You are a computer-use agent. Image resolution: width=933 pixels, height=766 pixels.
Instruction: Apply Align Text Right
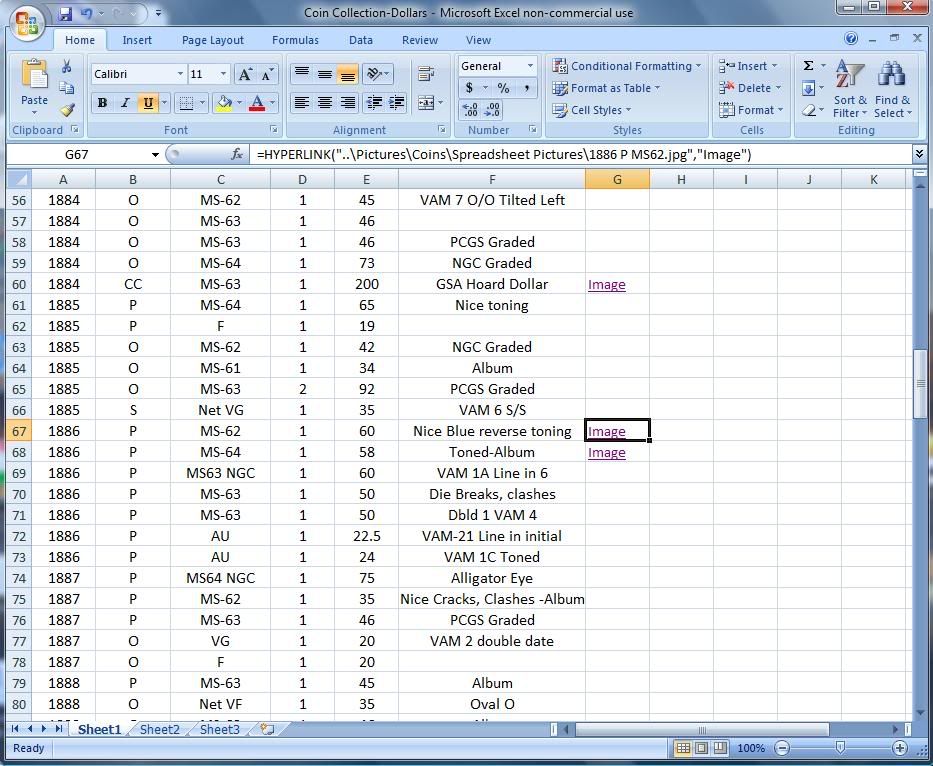(347, 103)
